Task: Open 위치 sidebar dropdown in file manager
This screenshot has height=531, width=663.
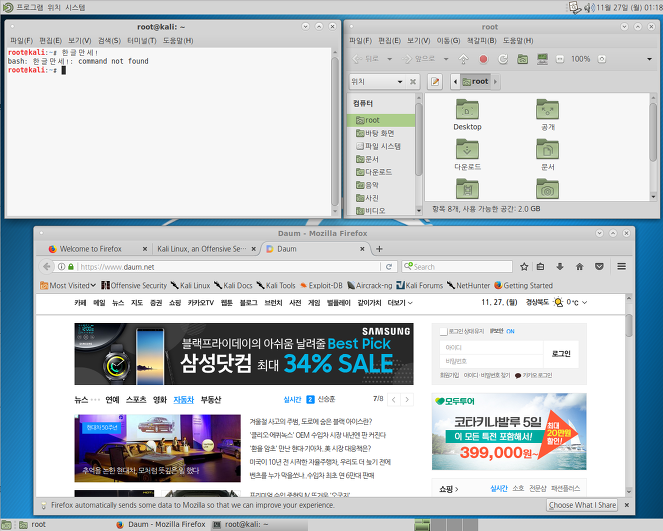Action: pos(376,82)
